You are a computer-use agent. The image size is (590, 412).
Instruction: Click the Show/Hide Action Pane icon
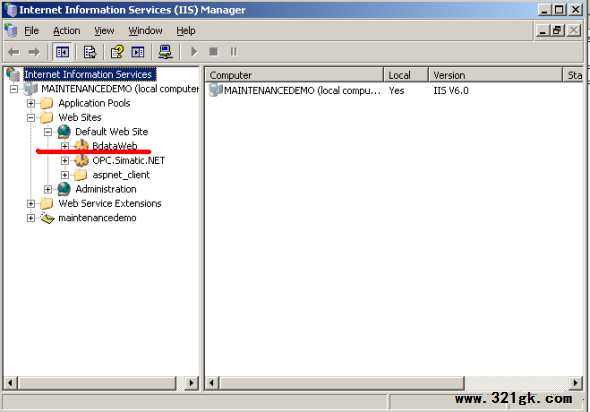tap(138, 52)
